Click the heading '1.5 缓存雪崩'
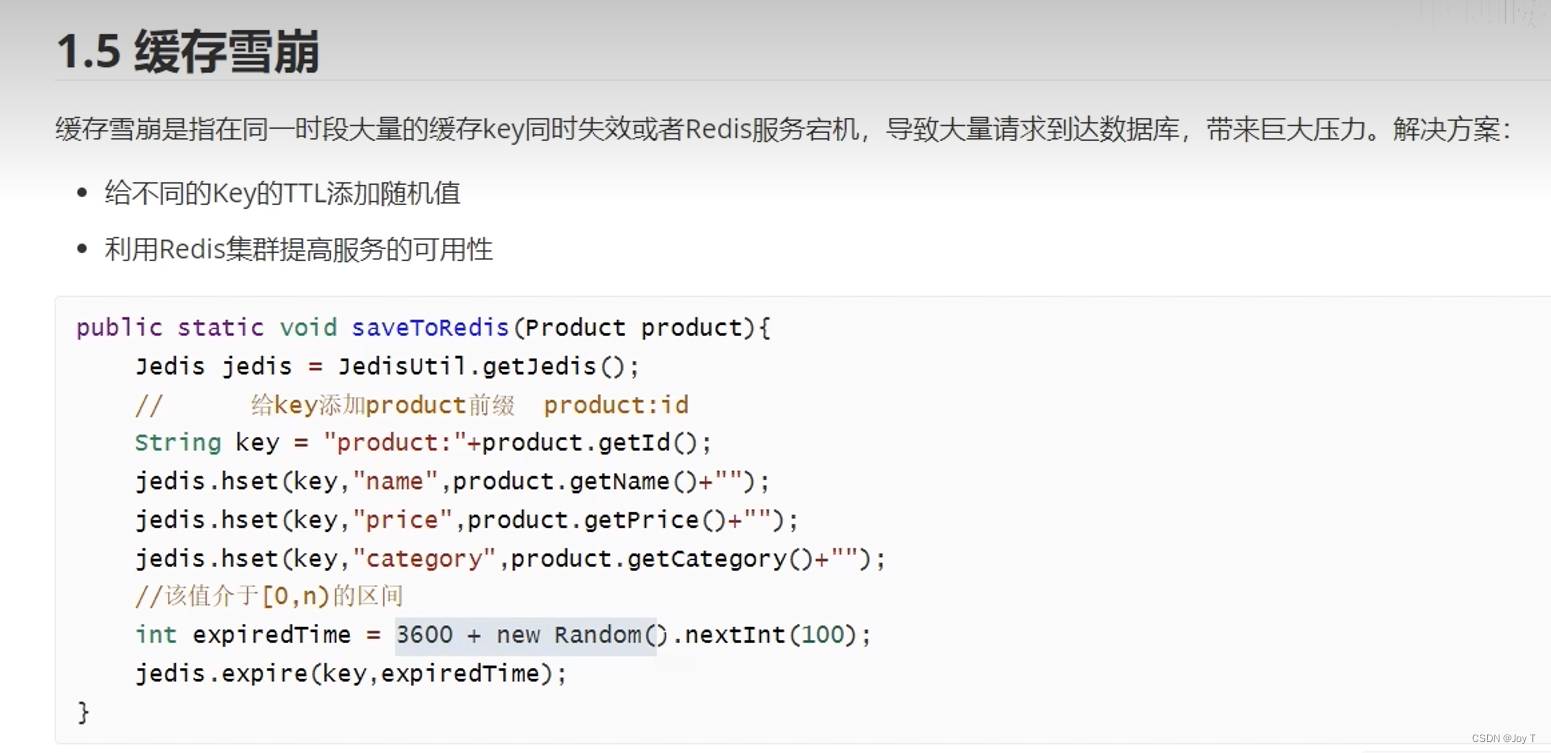 tap(187, 52)
